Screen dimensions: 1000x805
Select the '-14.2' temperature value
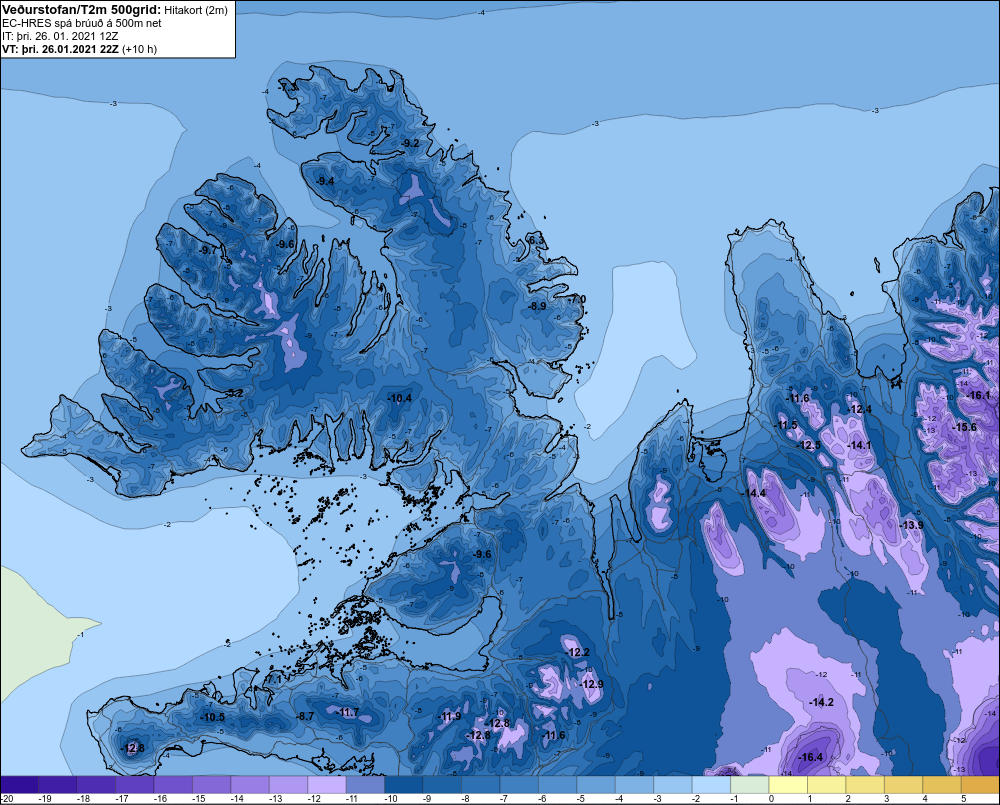821,702
